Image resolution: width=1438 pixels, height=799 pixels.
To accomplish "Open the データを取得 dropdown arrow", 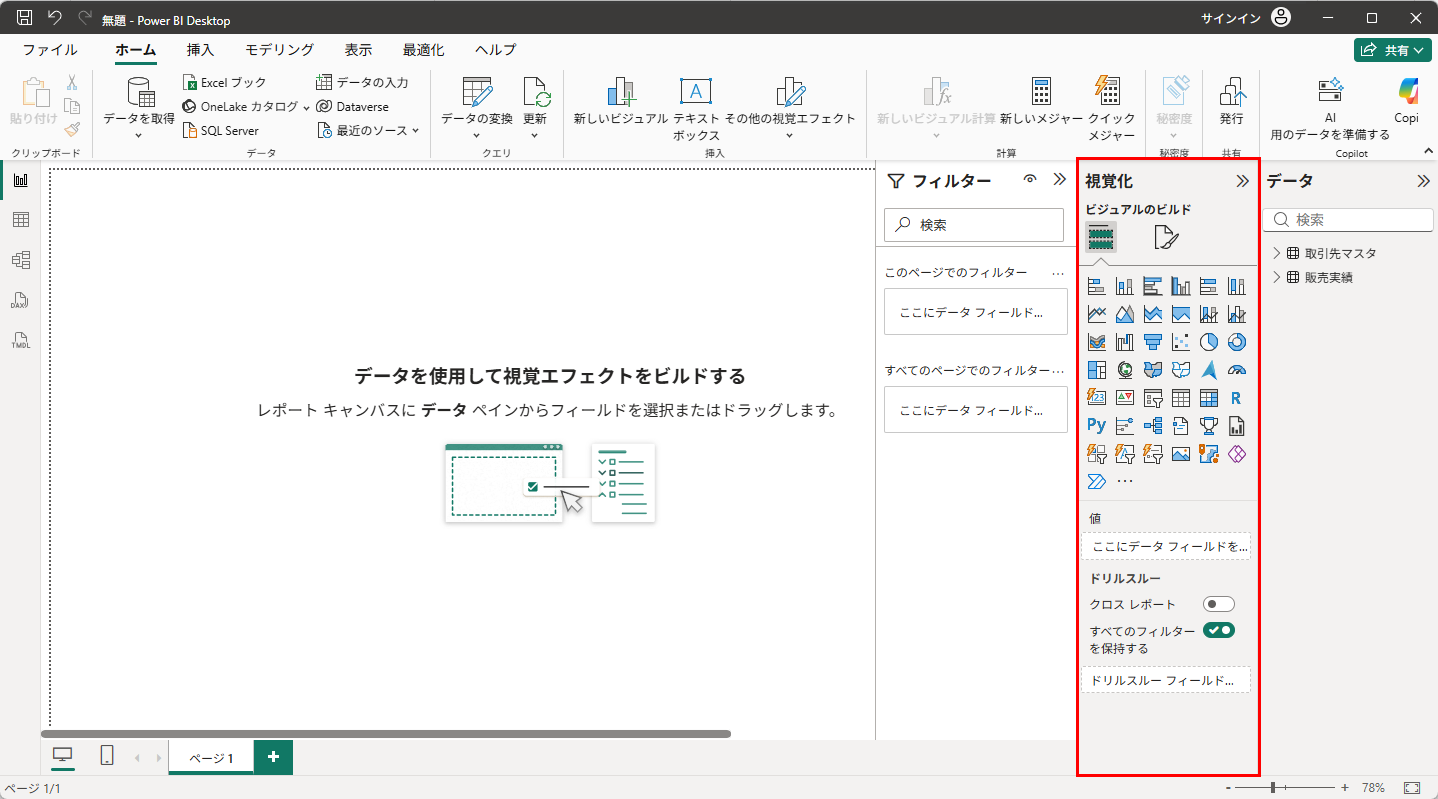I will coord(139,135).
